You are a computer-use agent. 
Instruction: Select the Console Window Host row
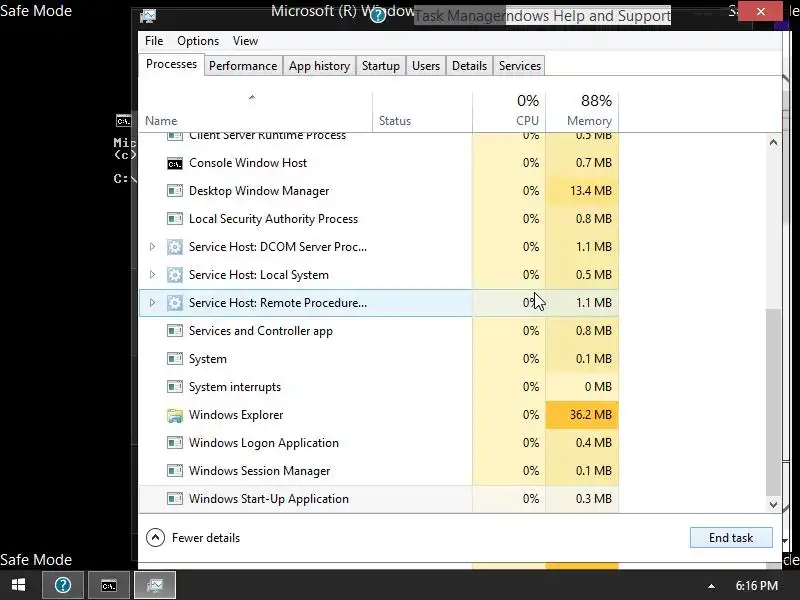[x=379, y=163]
